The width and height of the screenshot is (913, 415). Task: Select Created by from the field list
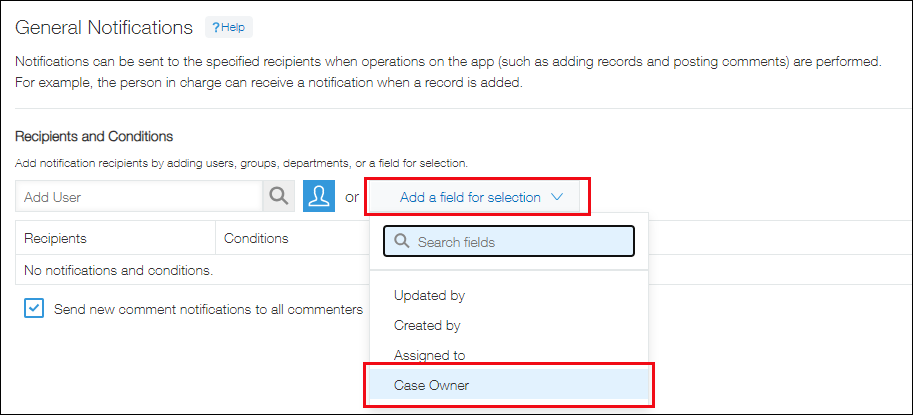(427, 325)
